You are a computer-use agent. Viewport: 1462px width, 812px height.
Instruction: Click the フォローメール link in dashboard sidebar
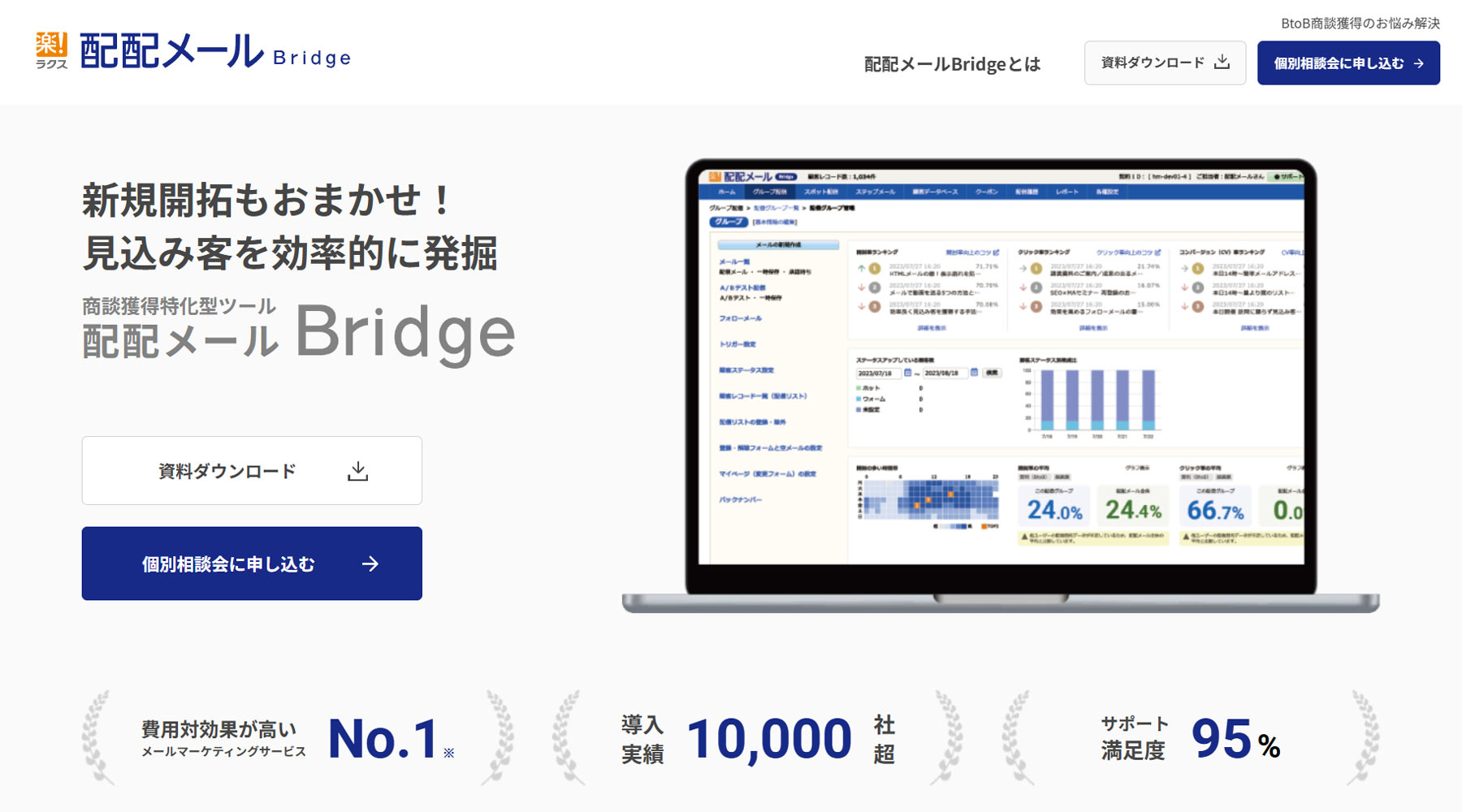tap(740, 318)
